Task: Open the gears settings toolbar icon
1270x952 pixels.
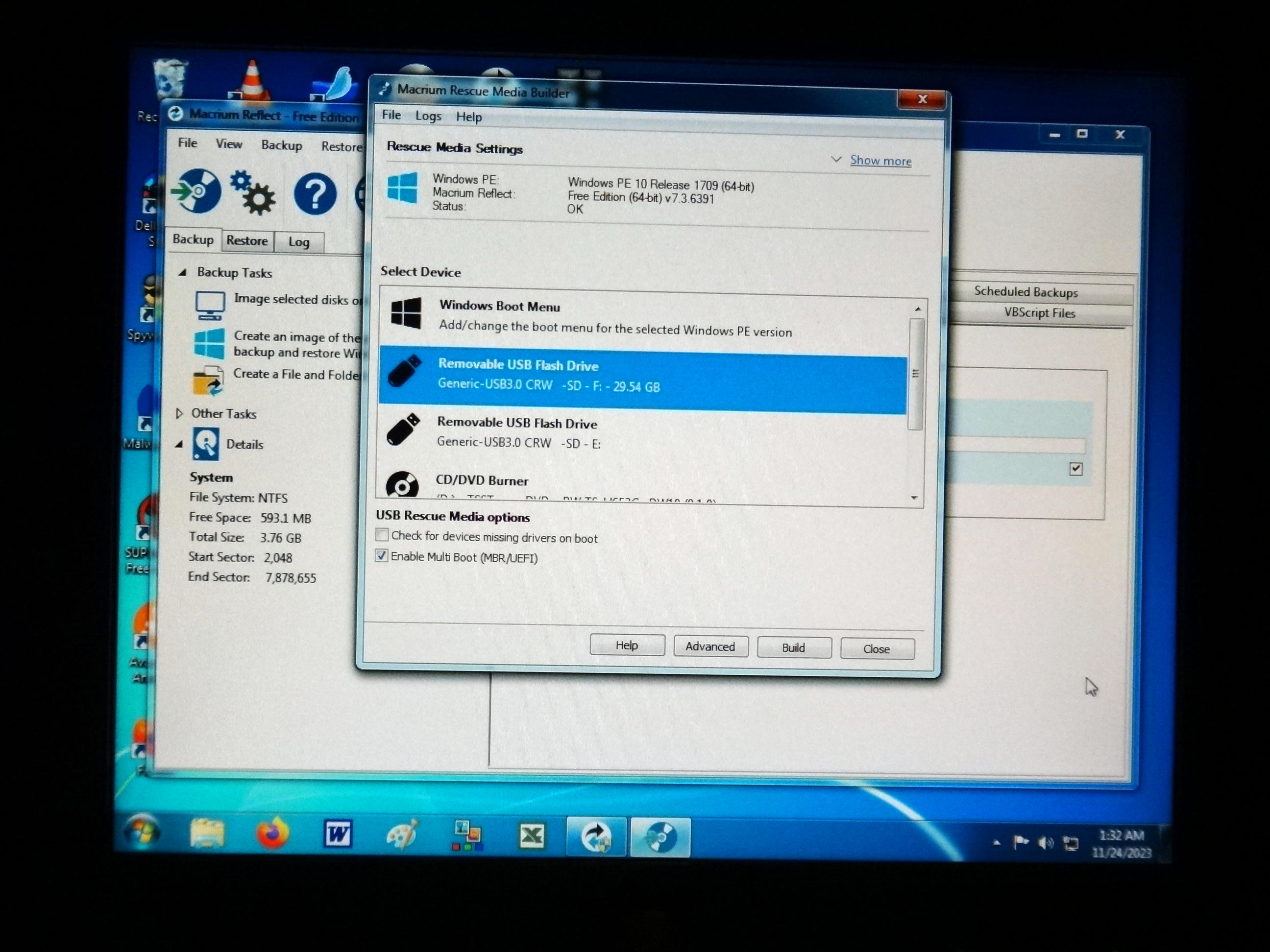Action: [253, 193]
